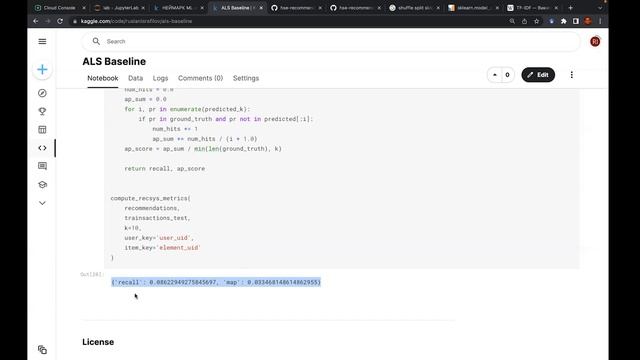Click the License heading
The height and width of the screenshot is (360, 640).
click(x=98, y=342)
